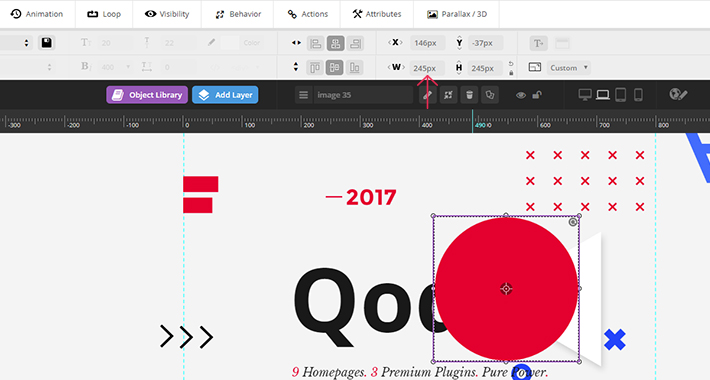The image size is (710, 380).
Task: Click the save style floppy disk icon
Action: point(46,43)
